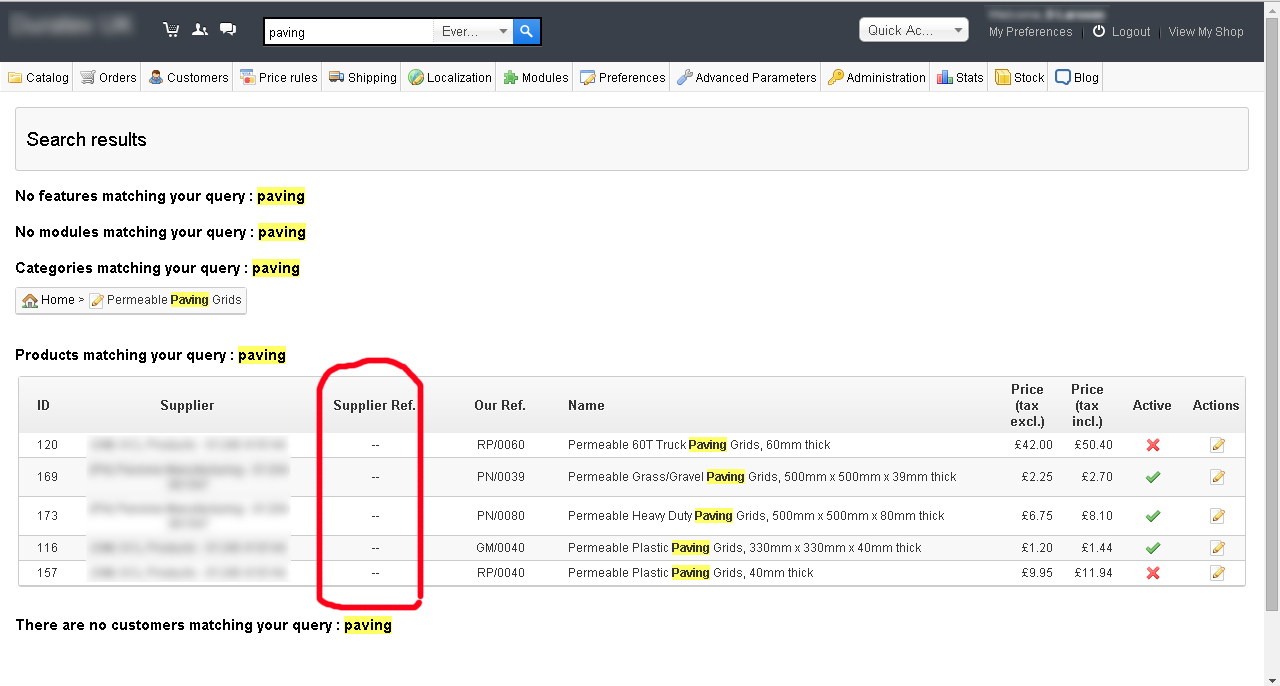Open the Modules menu
The width and height of the screenshot is (1280, 686).
(535, 77)
